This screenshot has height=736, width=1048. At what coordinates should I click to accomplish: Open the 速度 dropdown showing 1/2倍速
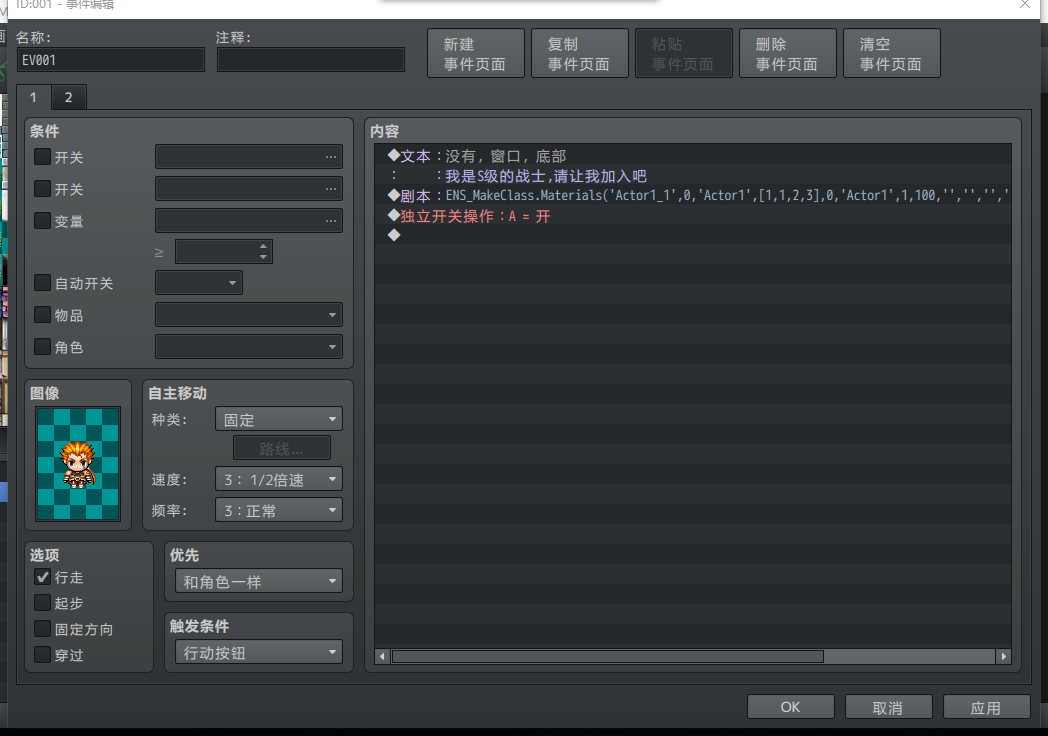(x=279, y=479)
